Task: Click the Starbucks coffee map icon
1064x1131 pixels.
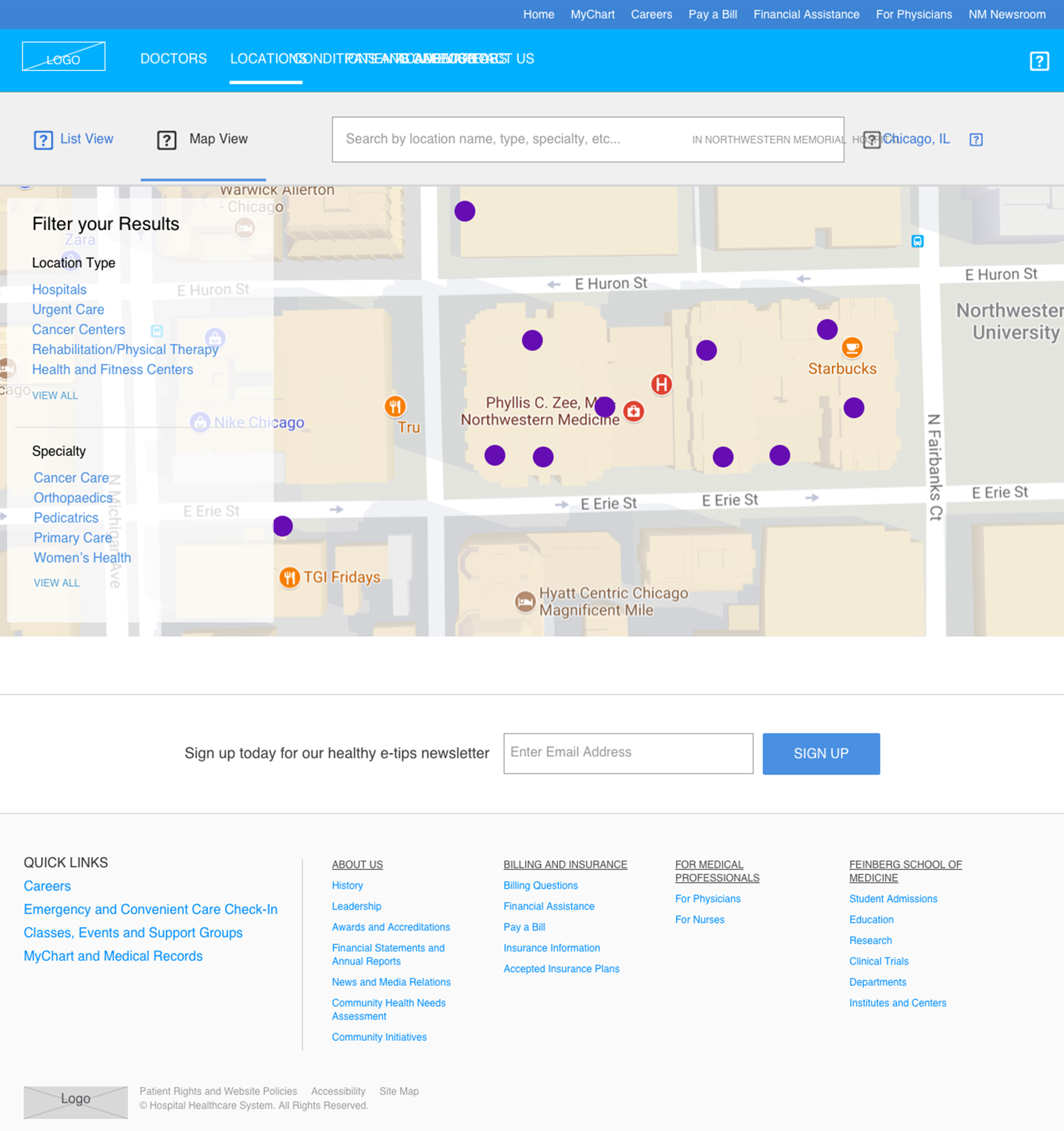Action: tap(852, 347)
